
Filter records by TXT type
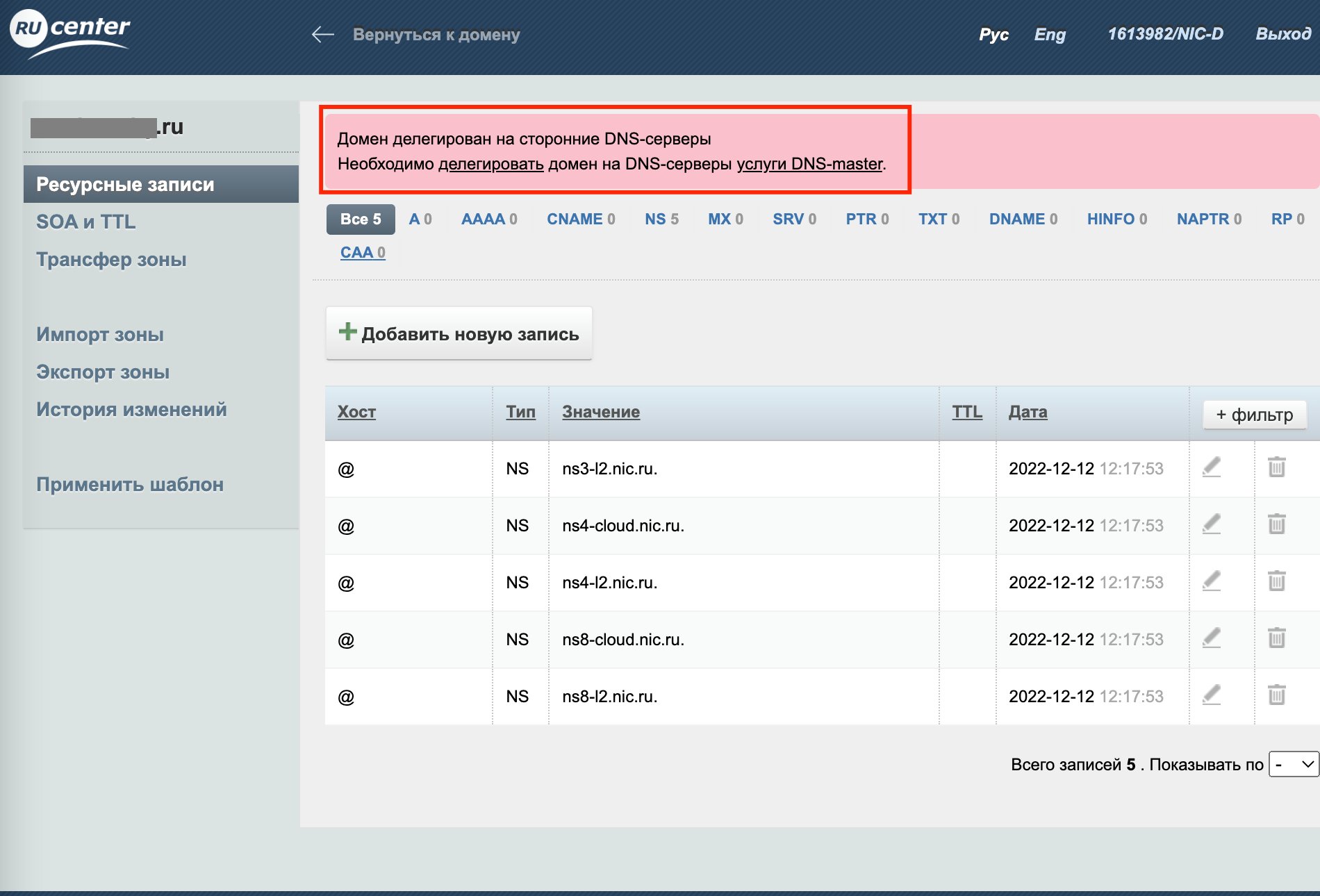click(939, 219)
